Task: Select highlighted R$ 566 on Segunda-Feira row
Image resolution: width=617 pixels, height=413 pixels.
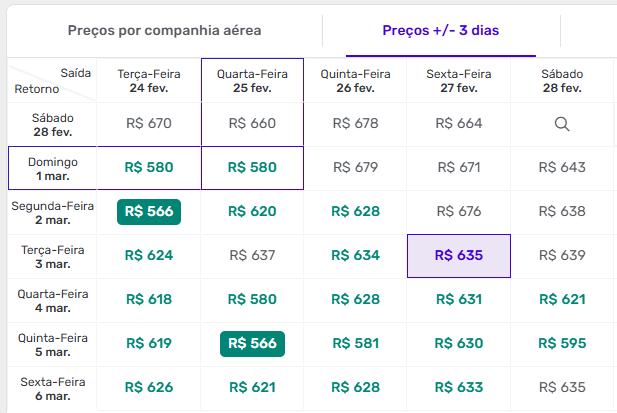Action: click(149, 211)
